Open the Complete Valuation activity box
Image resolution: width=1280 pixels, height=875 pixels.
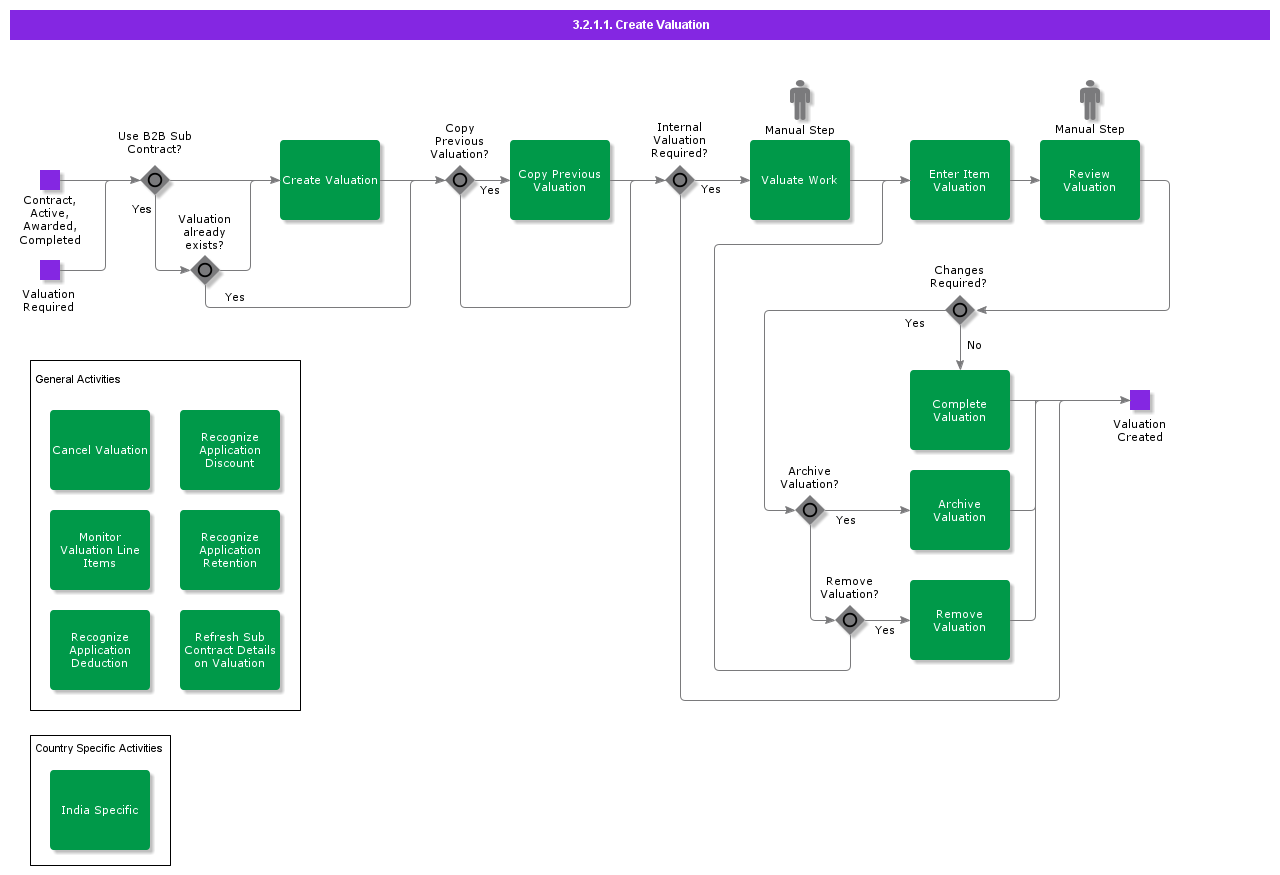click(x=960, y=410)
